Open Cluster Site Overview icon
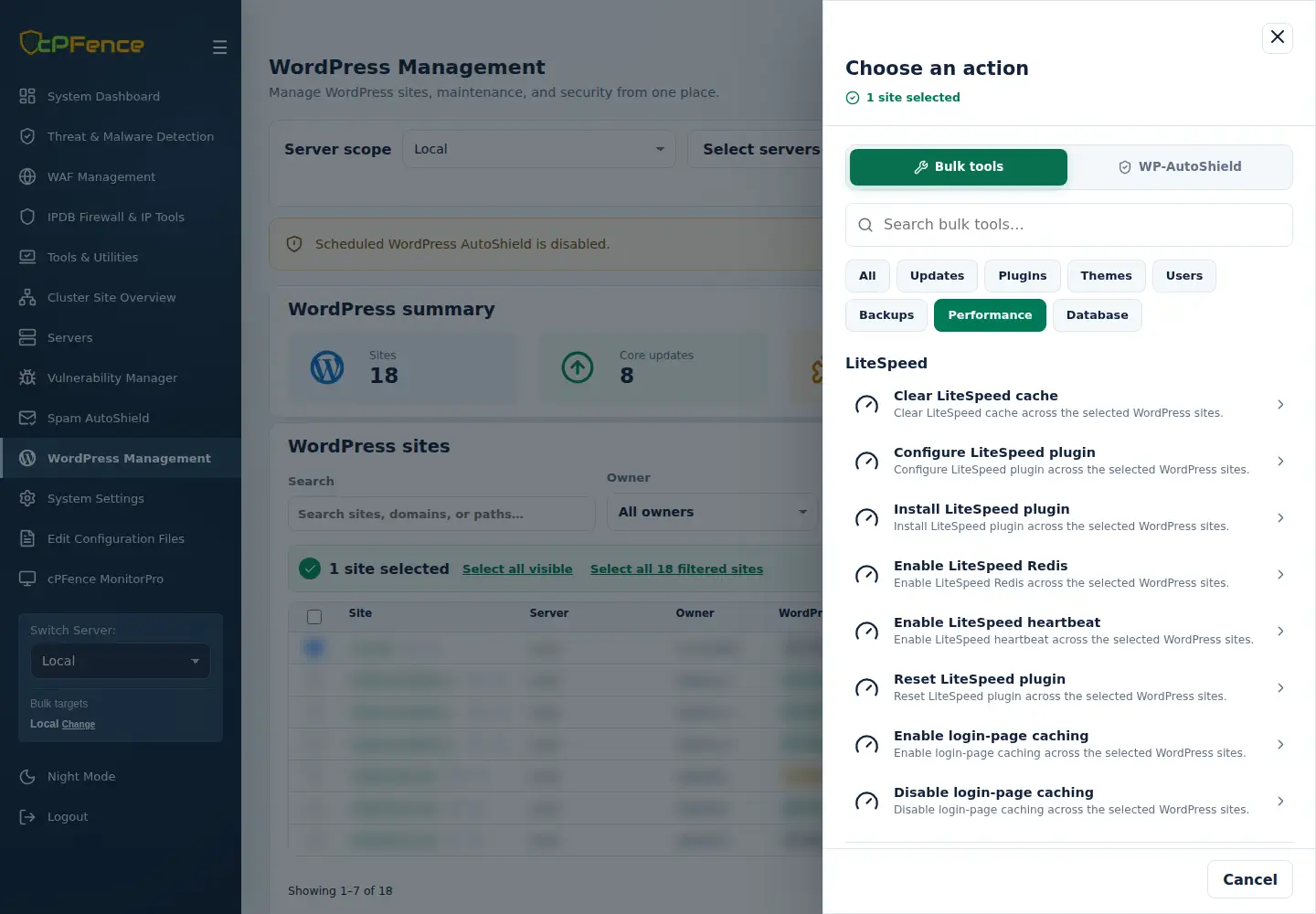The height and width of the screenshot is (914, 1316). [x=27, y=297]
